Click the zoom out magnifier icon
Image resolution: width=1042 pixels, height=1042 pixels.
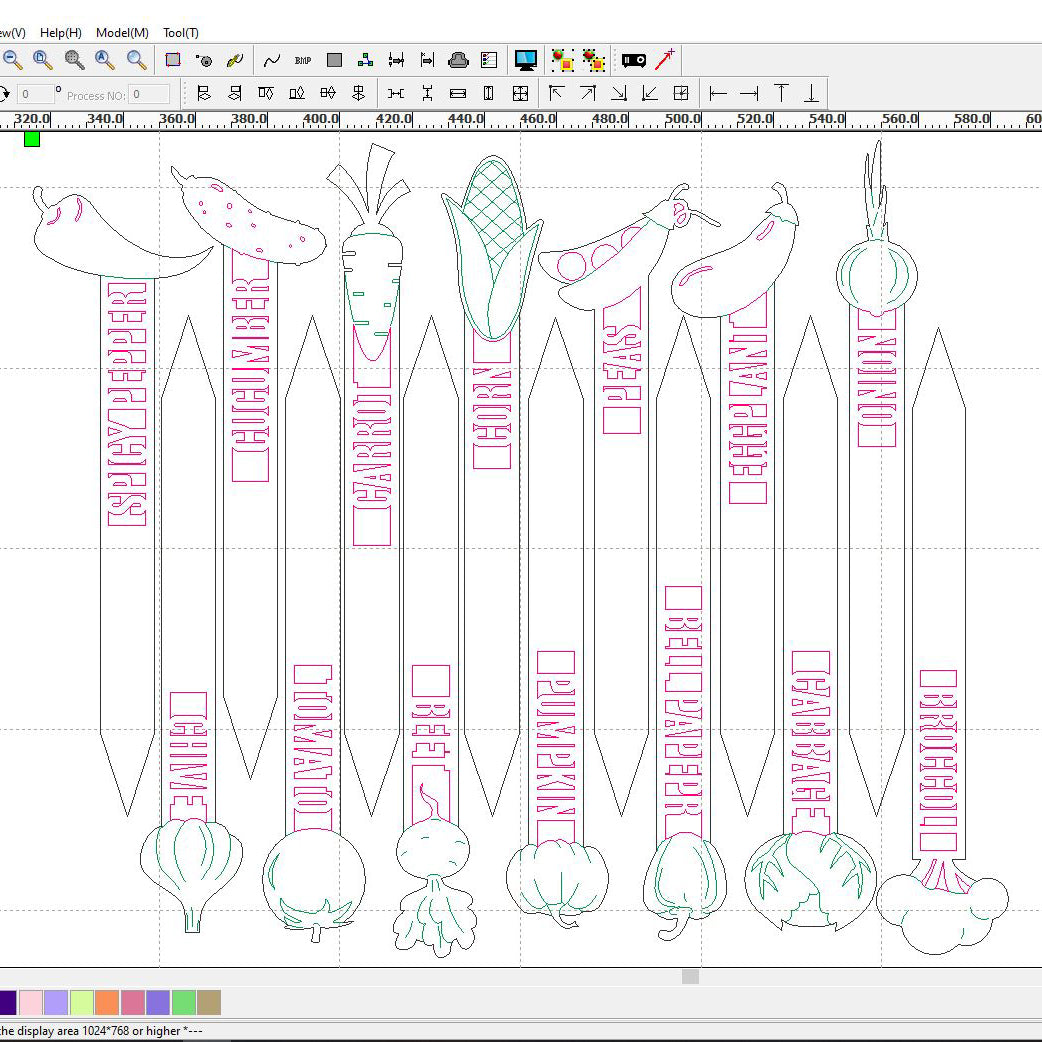13,60
